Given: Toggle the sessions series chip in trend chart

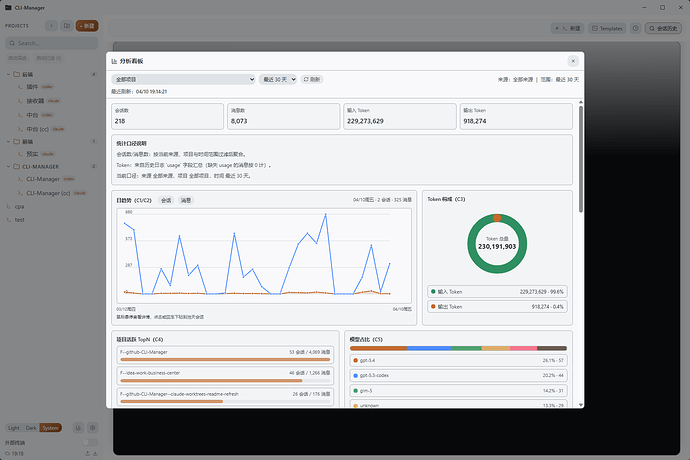Looking at the screenshot, I should pyautogui.click(x=166, y=200).
